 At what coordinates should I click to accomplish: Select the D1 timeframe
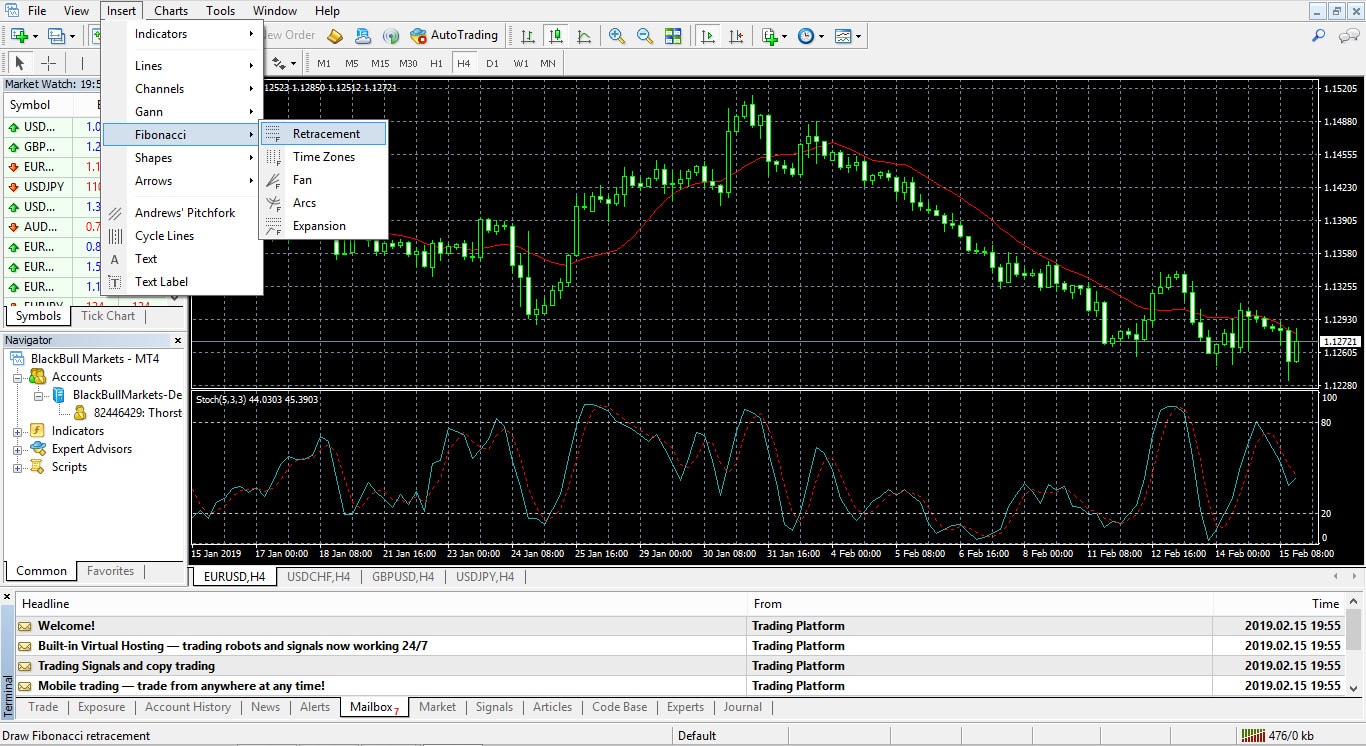[492, 63]
